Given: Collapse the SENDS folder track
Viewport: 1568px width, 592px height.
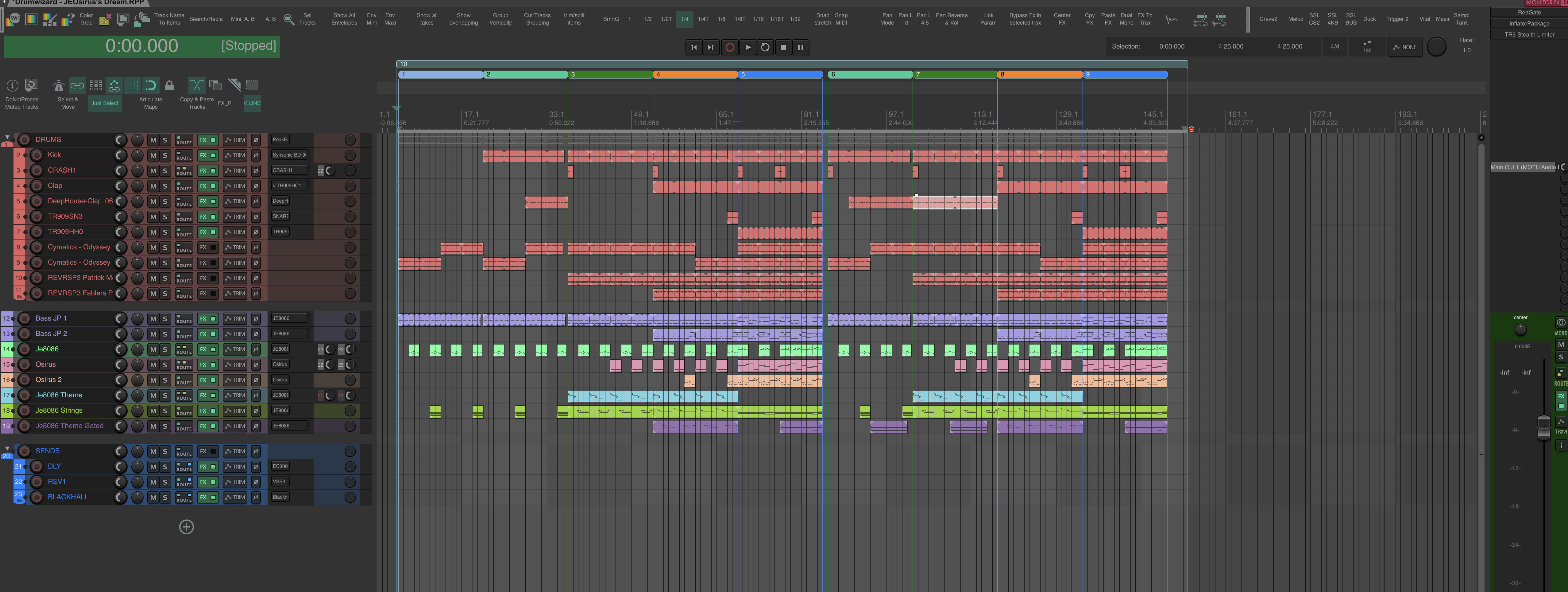Looking at the screenshot, I should point(7,448).
